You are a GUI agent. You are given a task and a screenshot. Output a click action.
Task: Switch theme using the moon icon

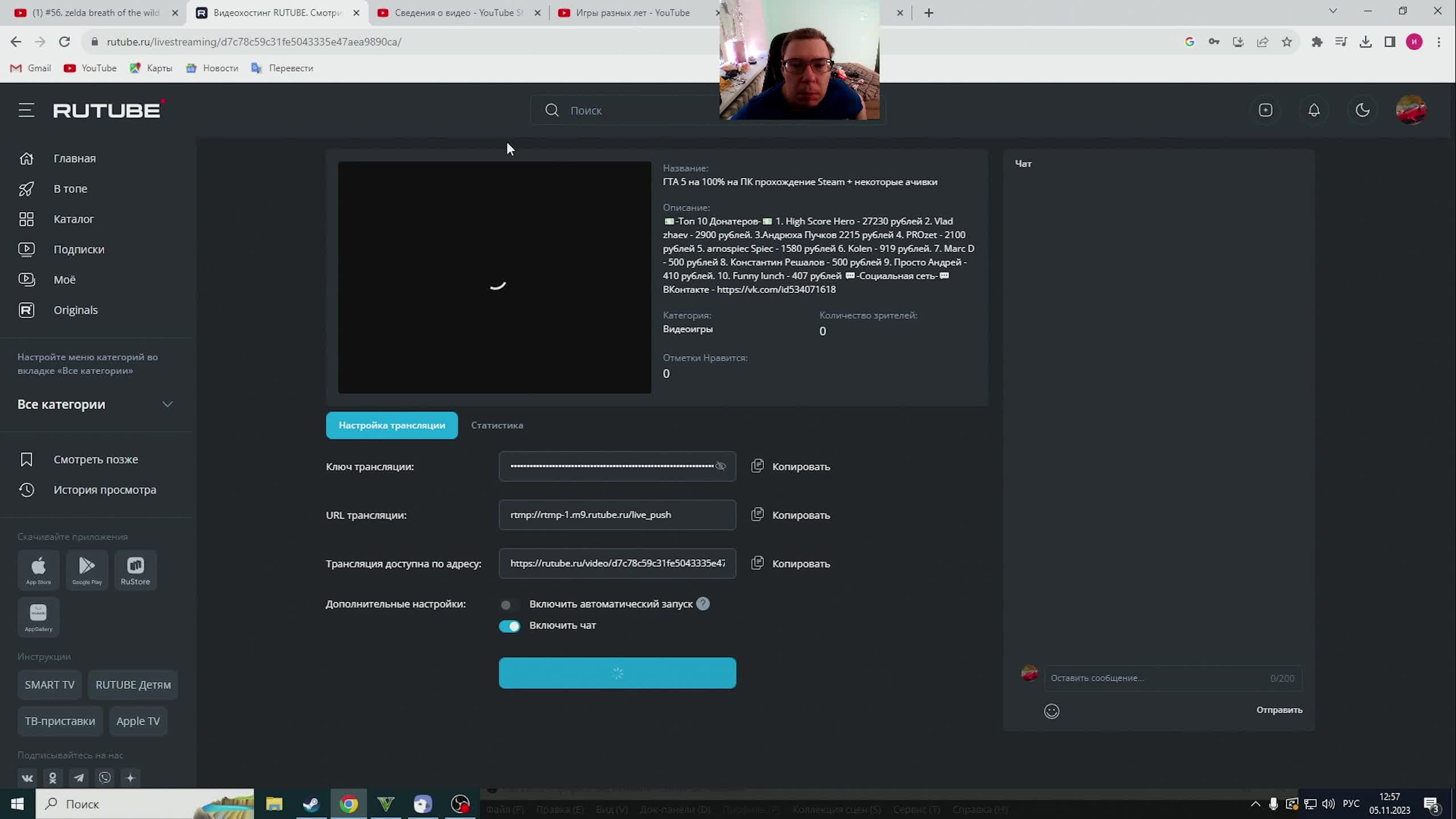[x=1363, y=109]
